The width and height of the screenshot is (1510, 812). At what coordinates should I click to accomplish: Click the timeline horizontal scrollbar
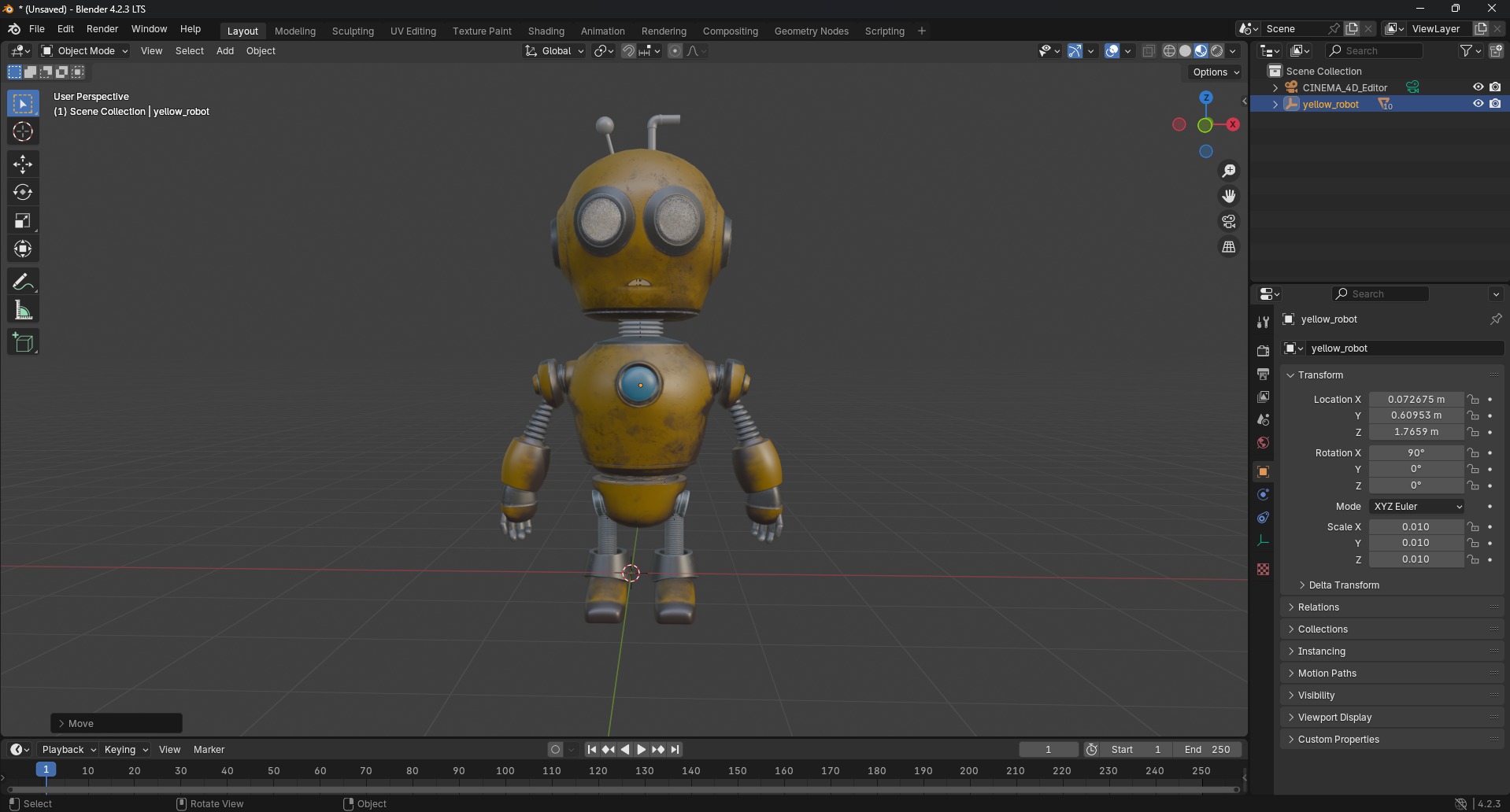623,790
